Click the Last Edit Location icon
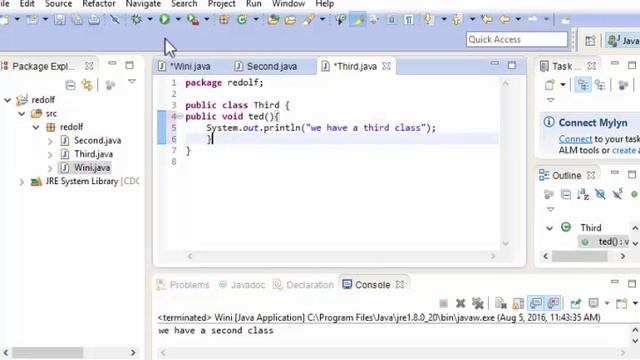 pyautogui.click(x=486, y=19)
